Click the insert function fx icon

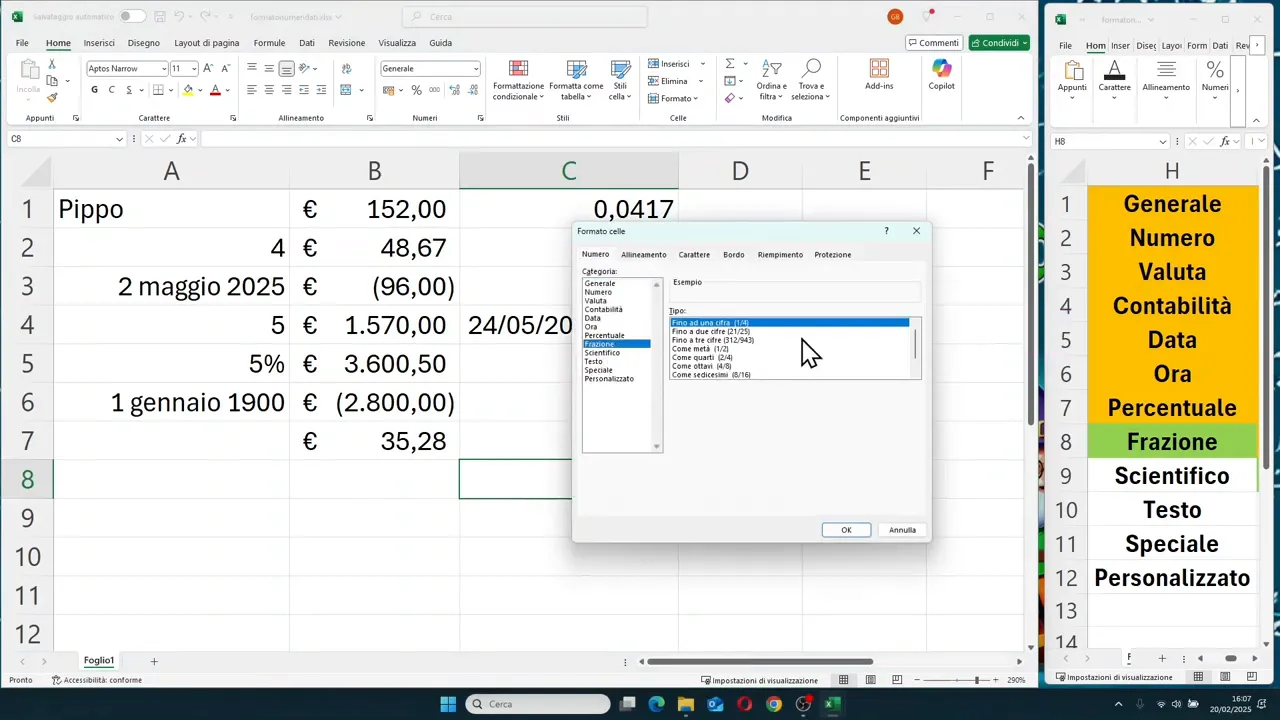181,139
